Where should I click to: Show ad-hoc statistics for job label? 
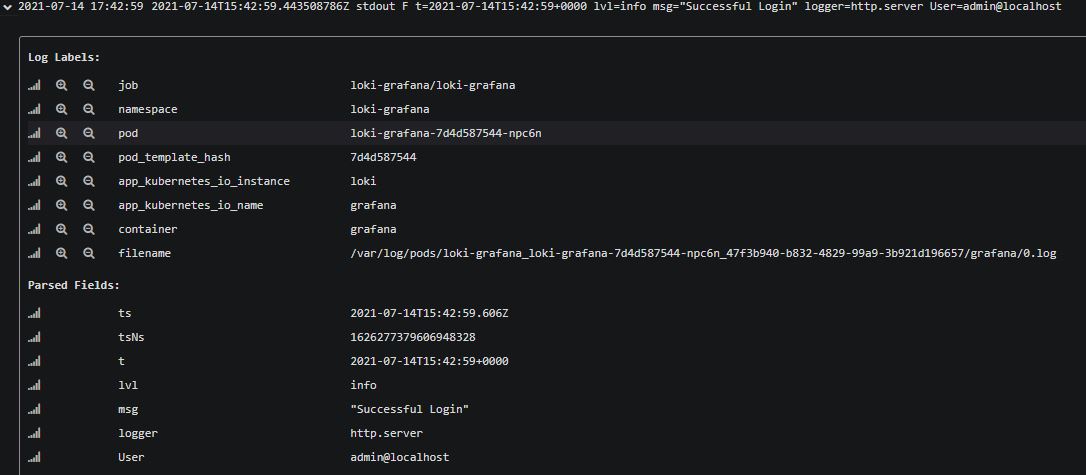(x=34, y=86)
